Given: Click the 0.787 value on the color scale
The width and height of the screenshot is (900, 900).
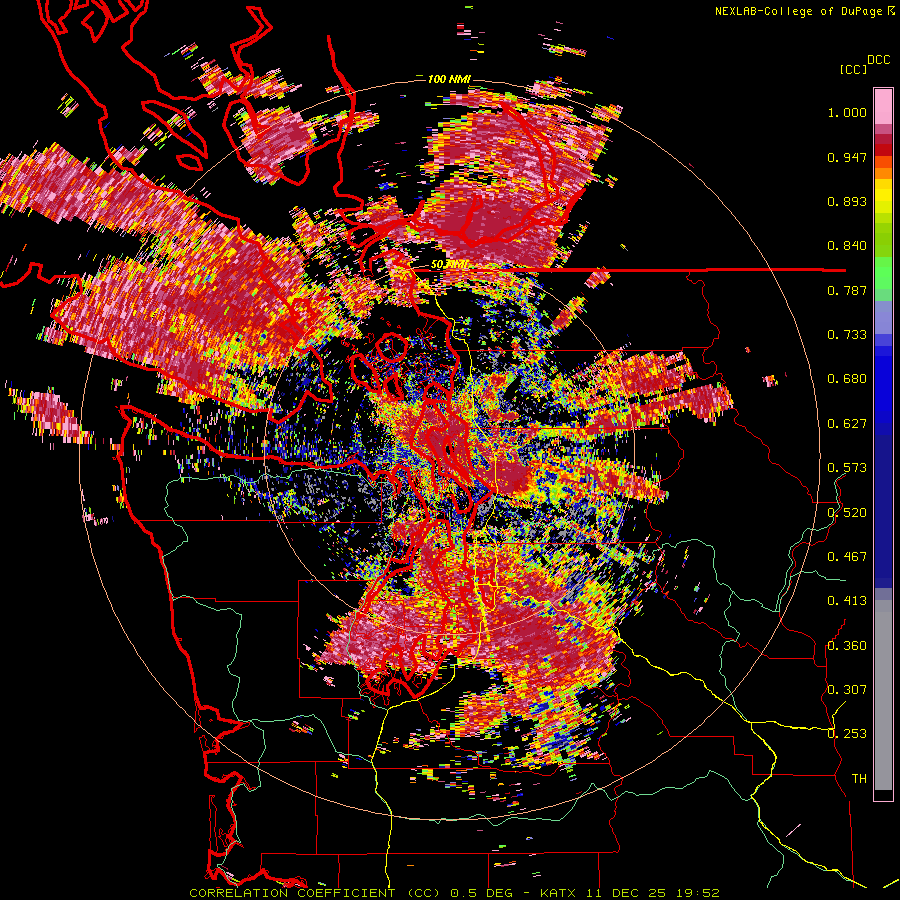Looking at the screenshot, I should [847, 290].
